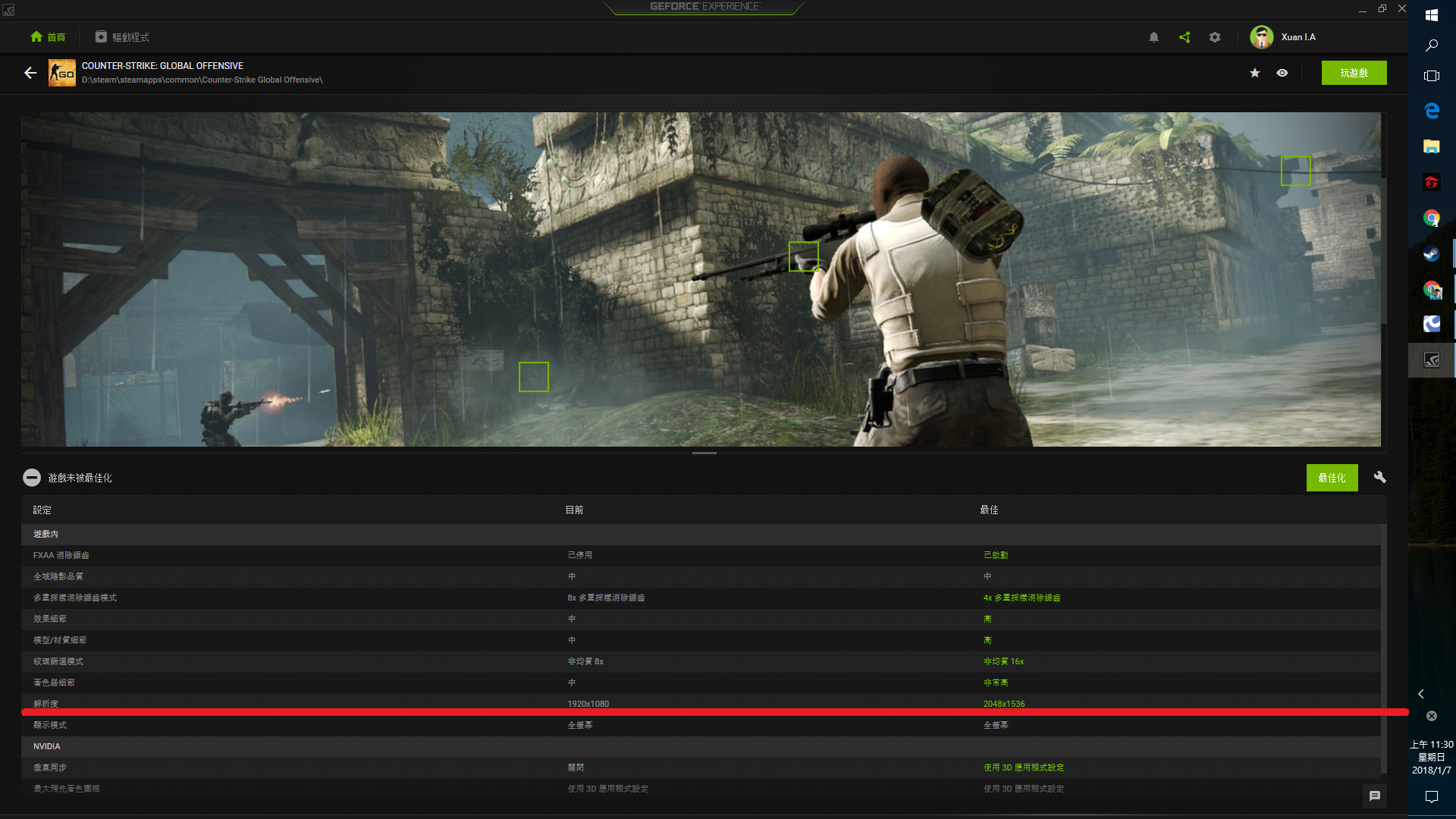Click the 最佳化 optimize button
The width and height of the screenshot is (1456, 819).
[1332, 478]
